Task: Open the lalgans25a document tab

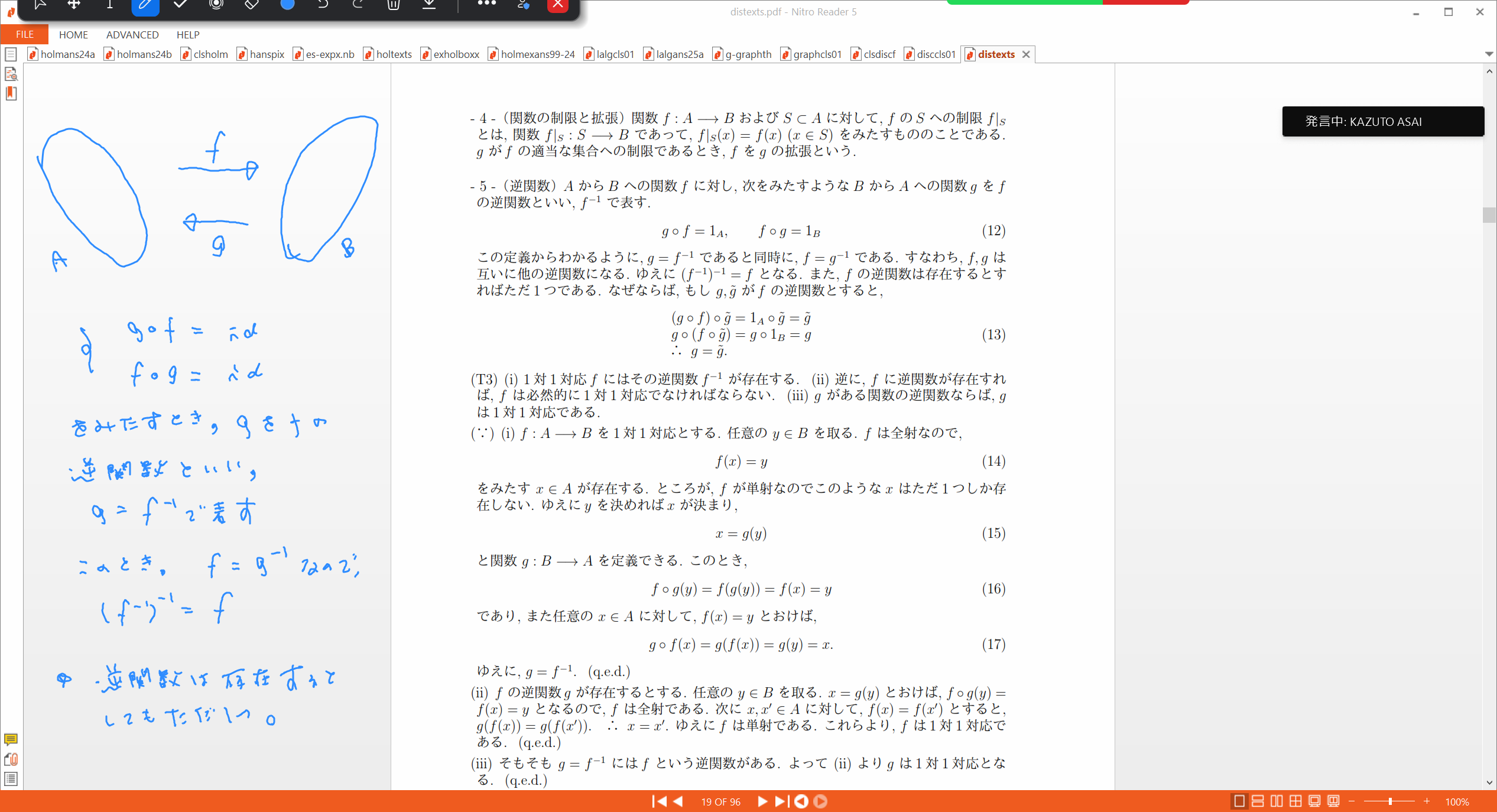Action: tap(674, 54)
